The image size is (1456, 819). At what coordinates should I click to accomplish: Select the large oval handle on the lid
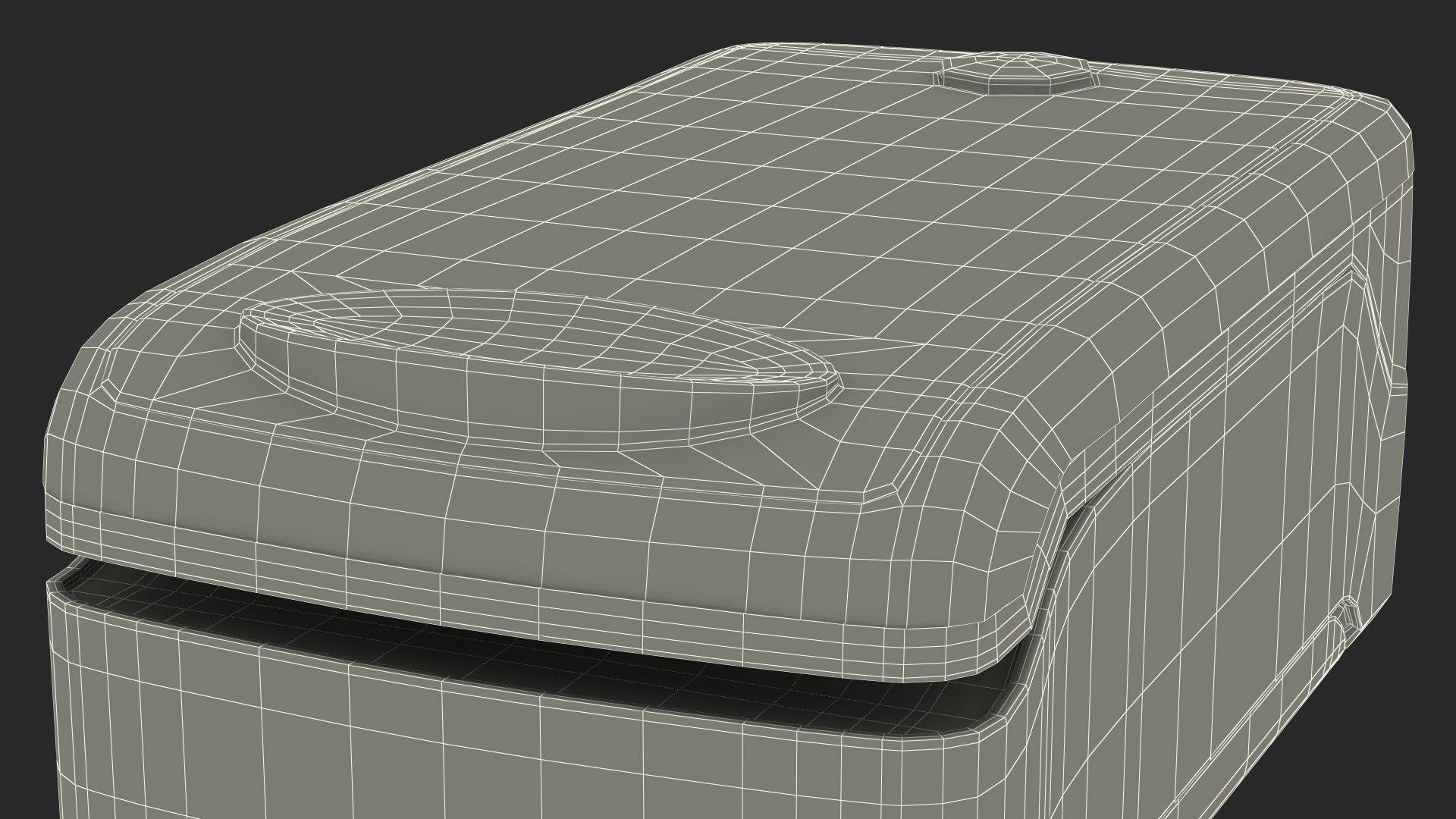[x=539, y=369]
